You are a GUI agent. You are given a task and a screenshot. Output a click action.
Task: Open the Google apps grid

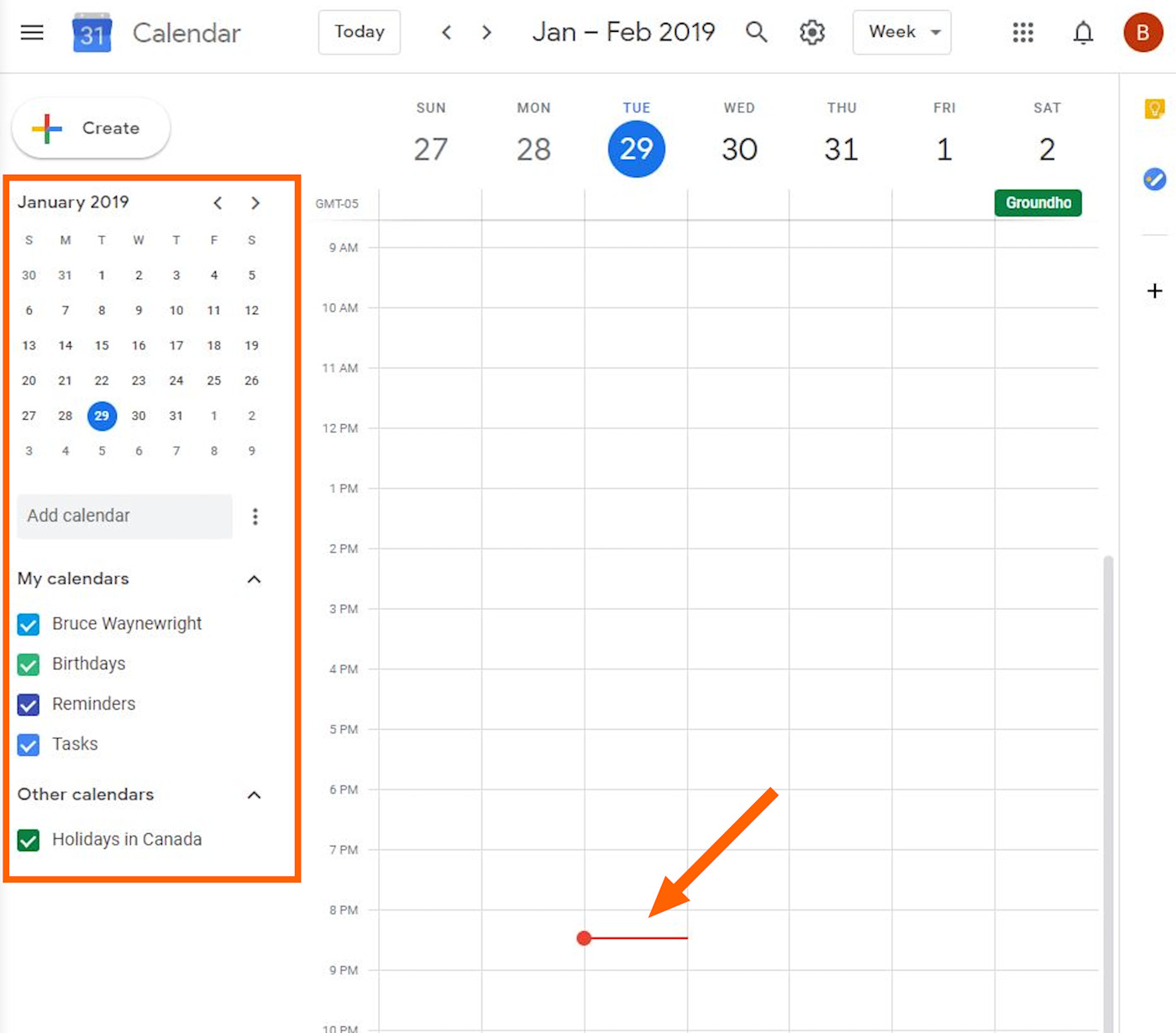(x=1022, y=32)
